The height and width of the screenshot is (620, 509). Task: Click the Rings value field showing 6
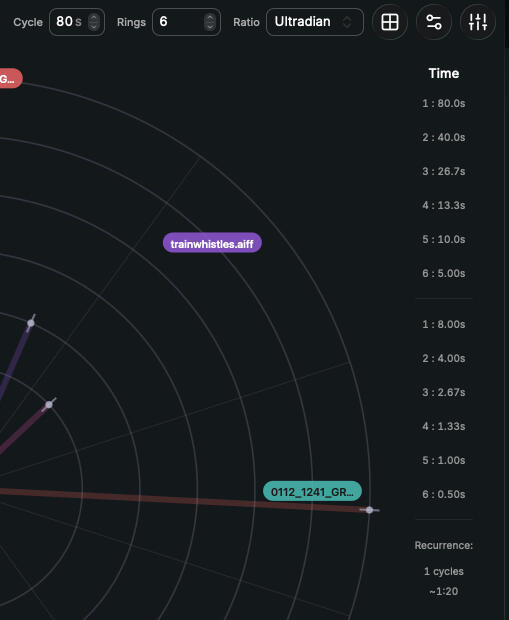pyautogui.click(x=186, y=22)
